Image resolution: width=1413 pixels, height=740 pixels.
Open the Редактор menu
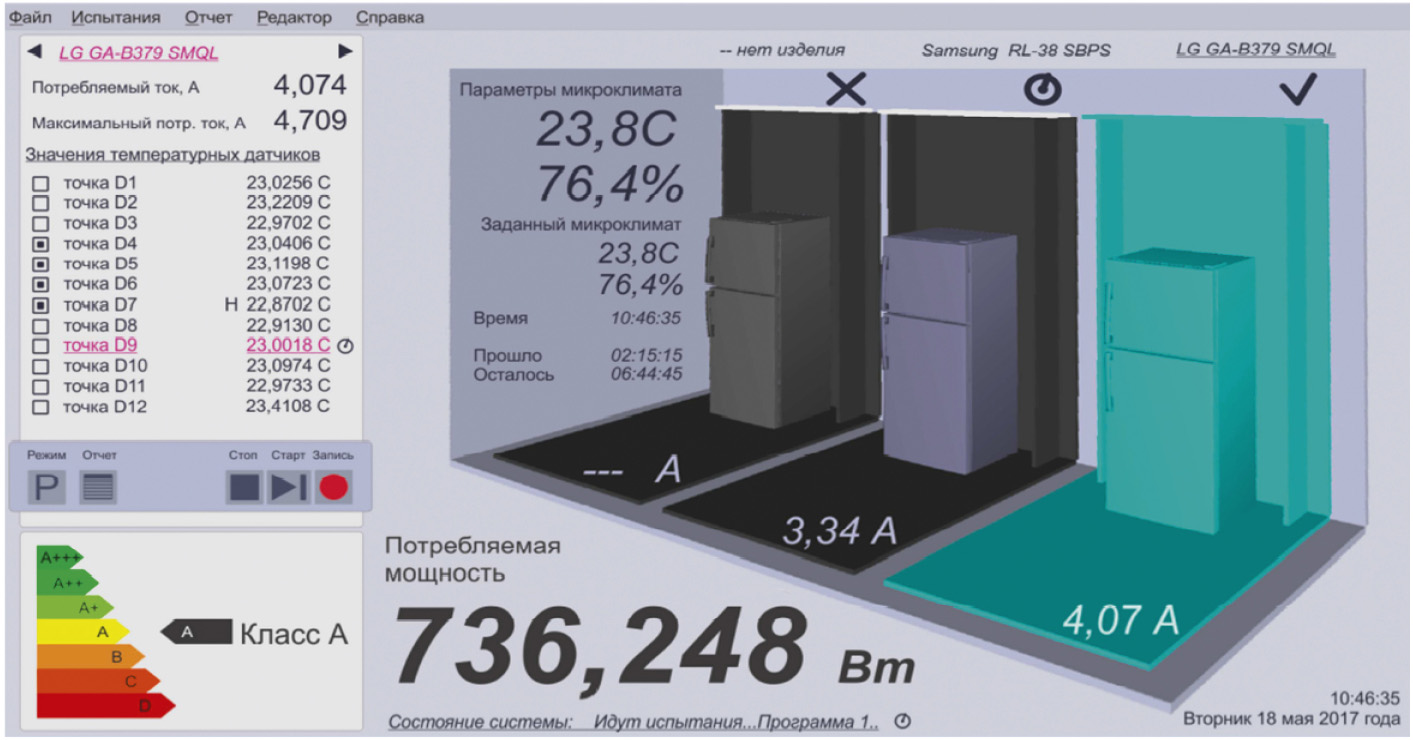coord(294,17)
